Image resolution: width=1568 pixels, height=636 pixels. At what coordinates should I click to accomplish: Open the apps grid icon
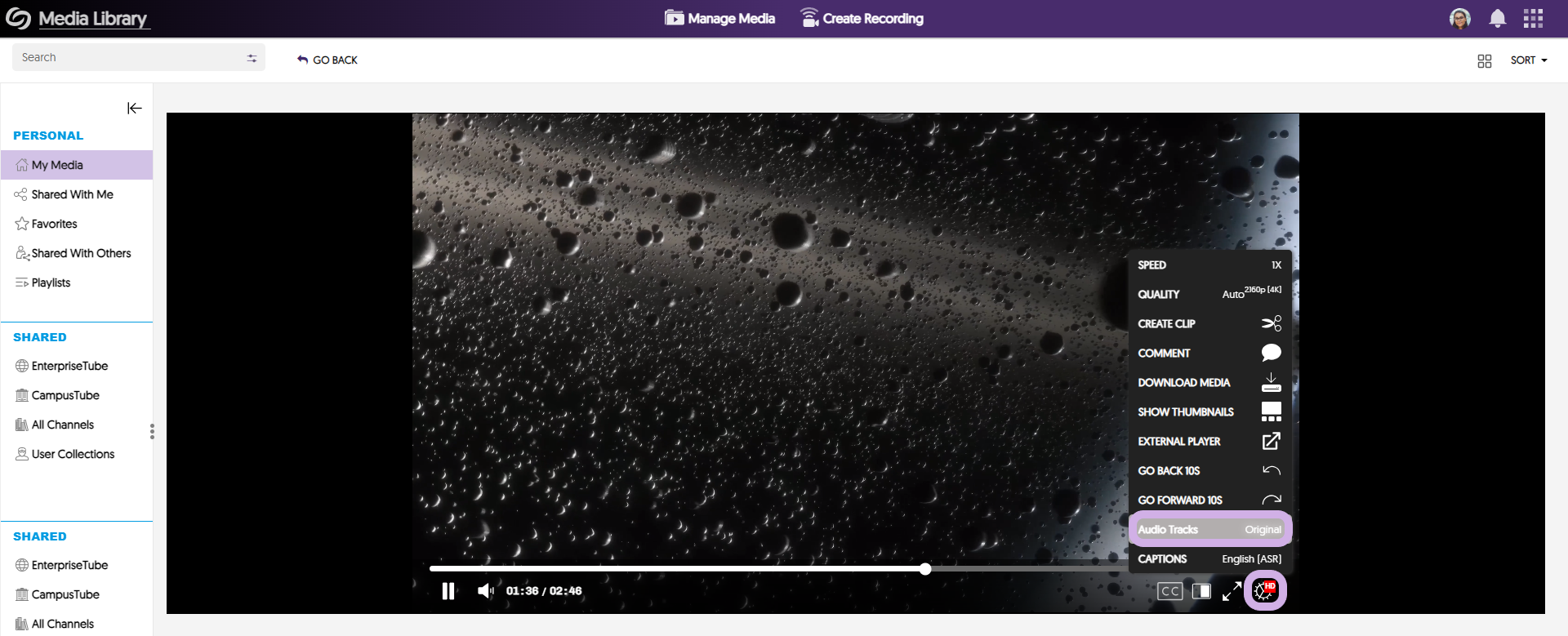click(x=1533, y=19)
